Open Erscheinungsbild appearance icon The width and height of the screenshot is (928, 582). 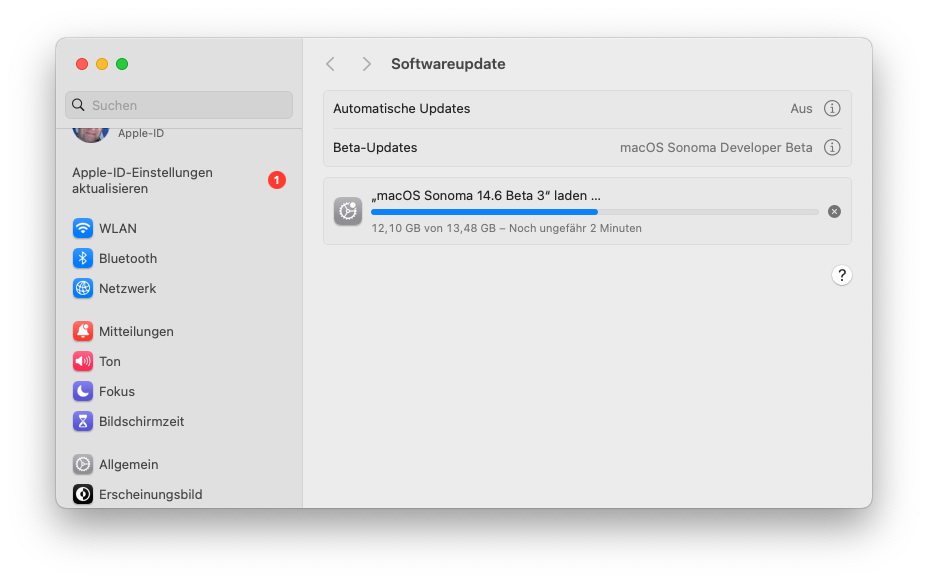[83, 494]
